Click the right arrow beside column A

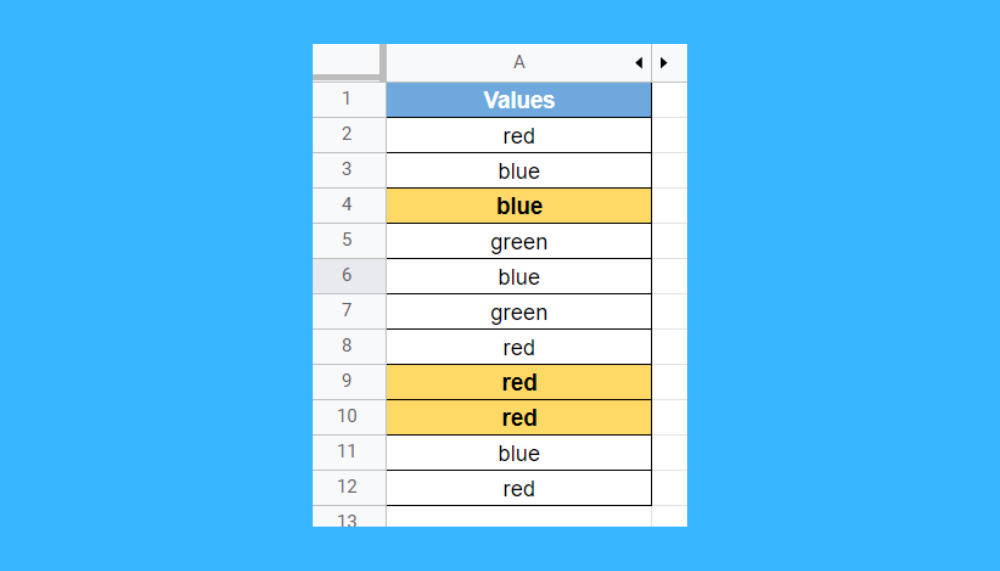point(663,63)
